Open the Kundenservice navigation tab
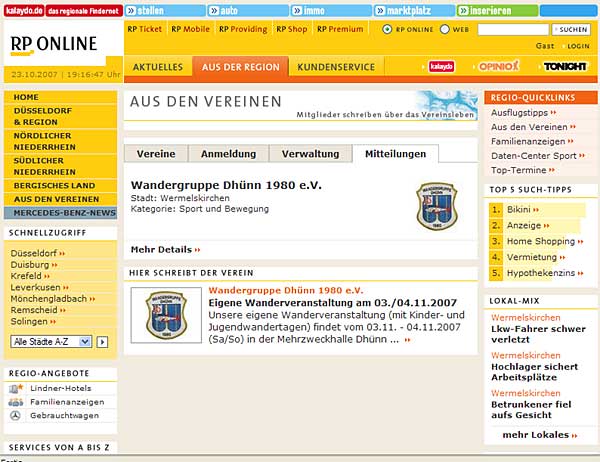Screen dimensions: 600x462 [x=336, y=67]
